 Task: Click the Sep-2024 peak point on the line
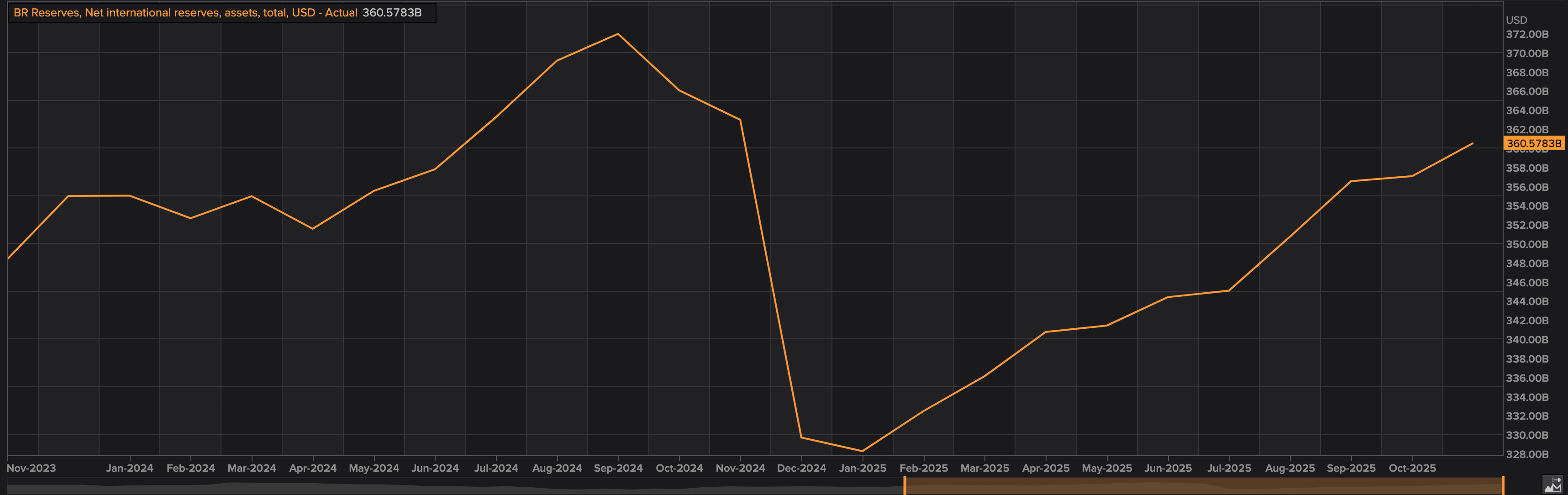pyautogui.click(x=618, y=34)
